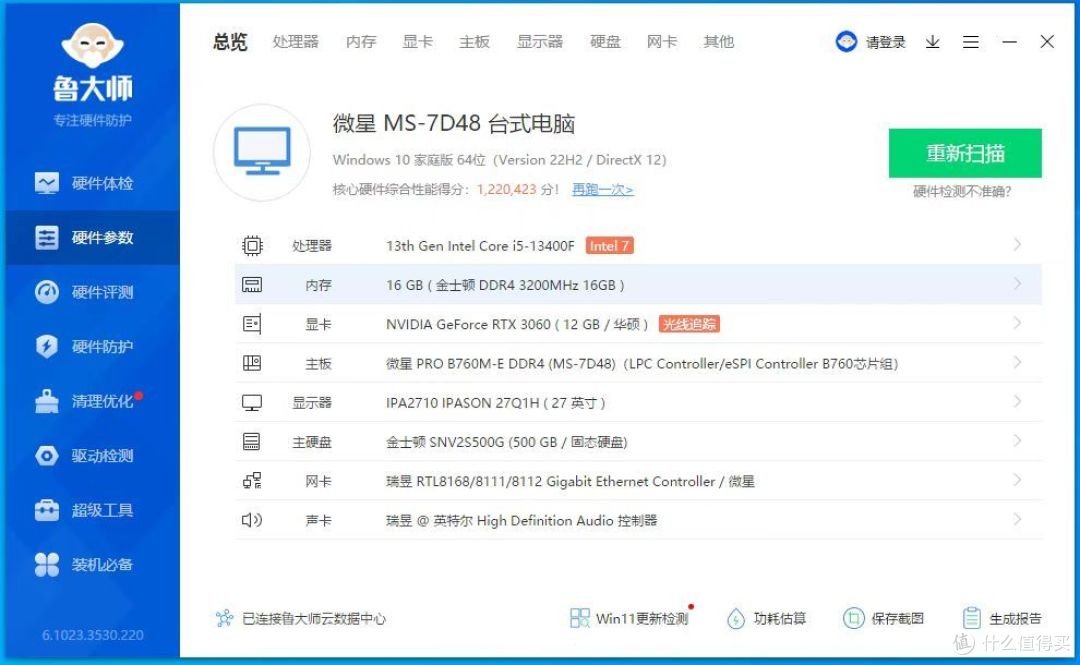Click the 光线追踪 badge

tap(689, 324)
